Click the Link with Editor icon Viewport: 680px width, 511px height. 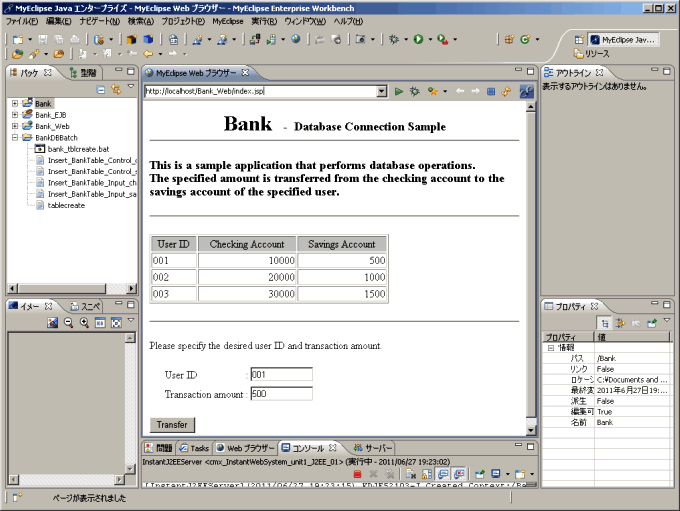tap(116, 90)
